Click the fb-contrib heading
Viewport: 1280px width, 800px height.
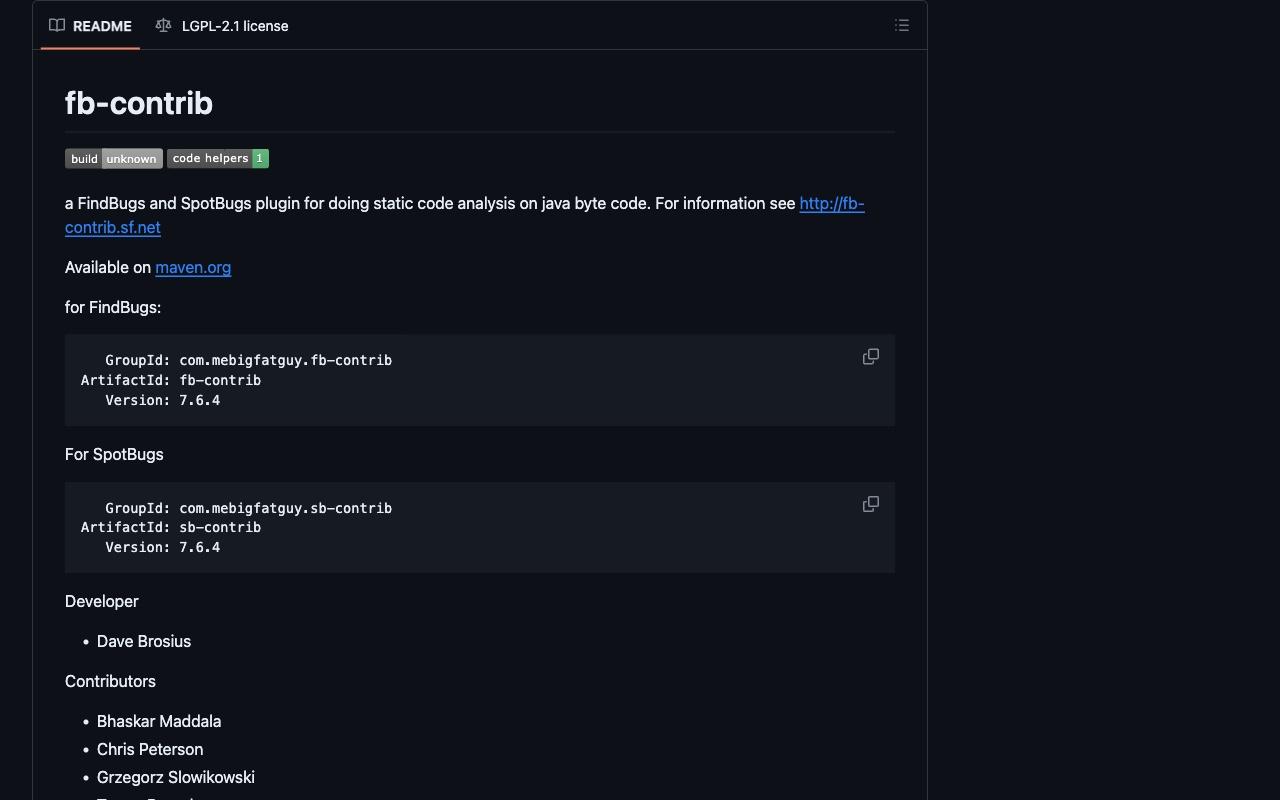tap(139, 103)
